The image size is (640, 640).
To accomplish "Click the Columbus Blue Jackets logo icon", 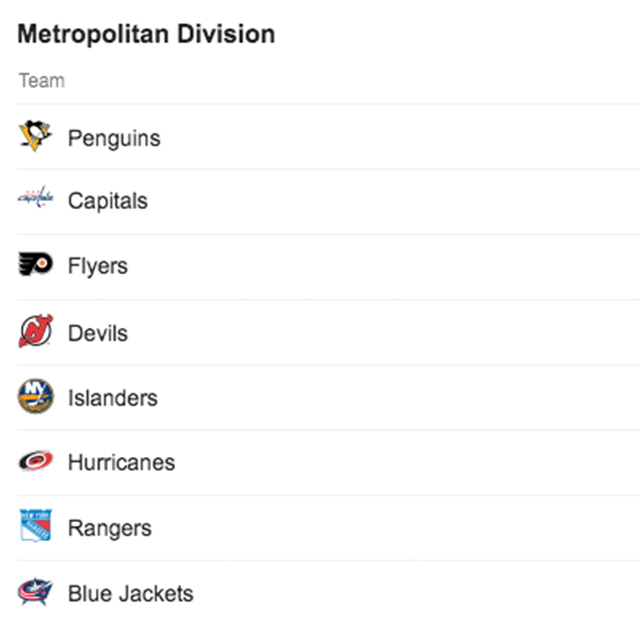I will point(35,592).
